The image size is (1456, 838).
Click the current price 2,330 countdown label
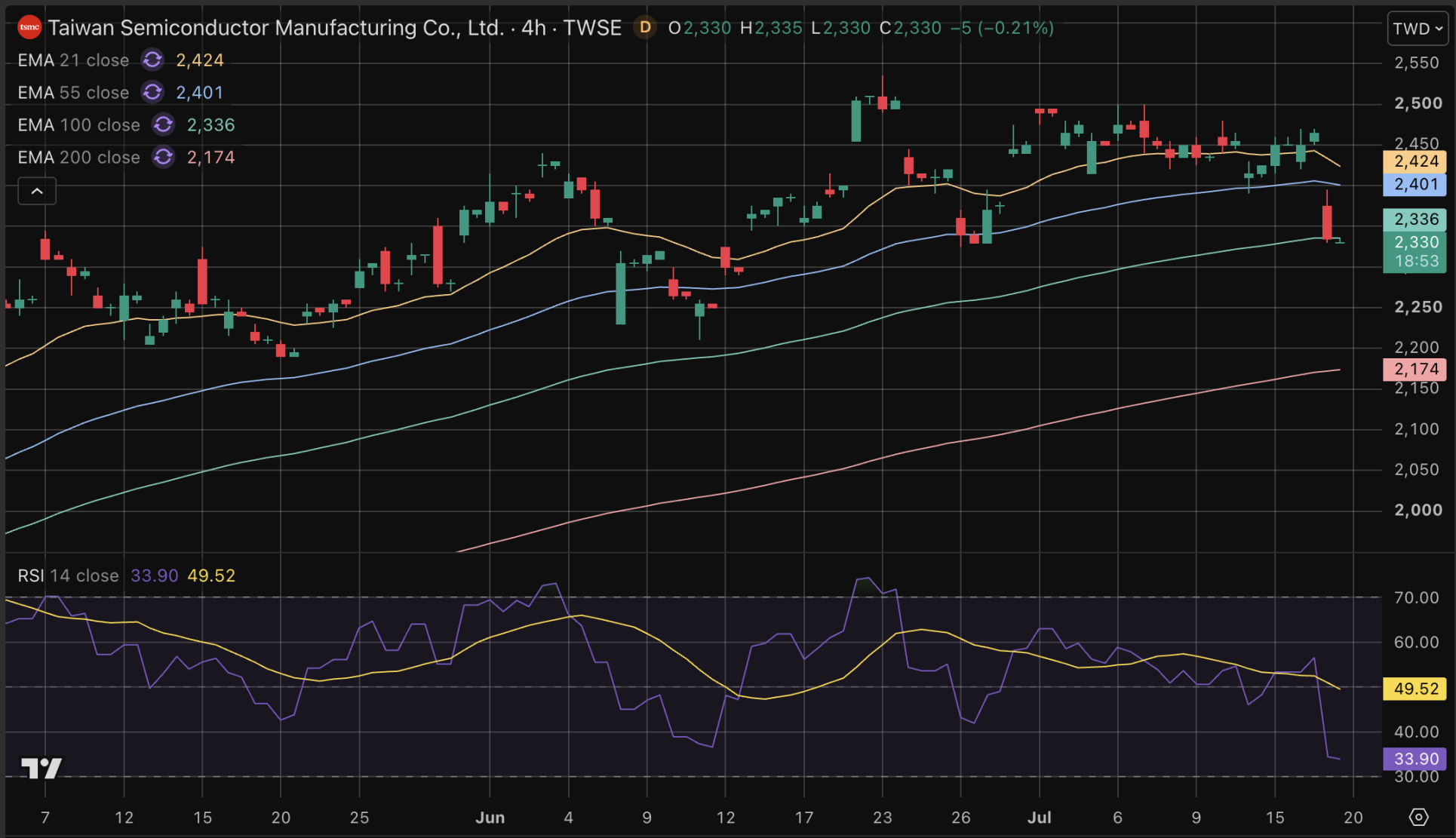pos(1415,252)
